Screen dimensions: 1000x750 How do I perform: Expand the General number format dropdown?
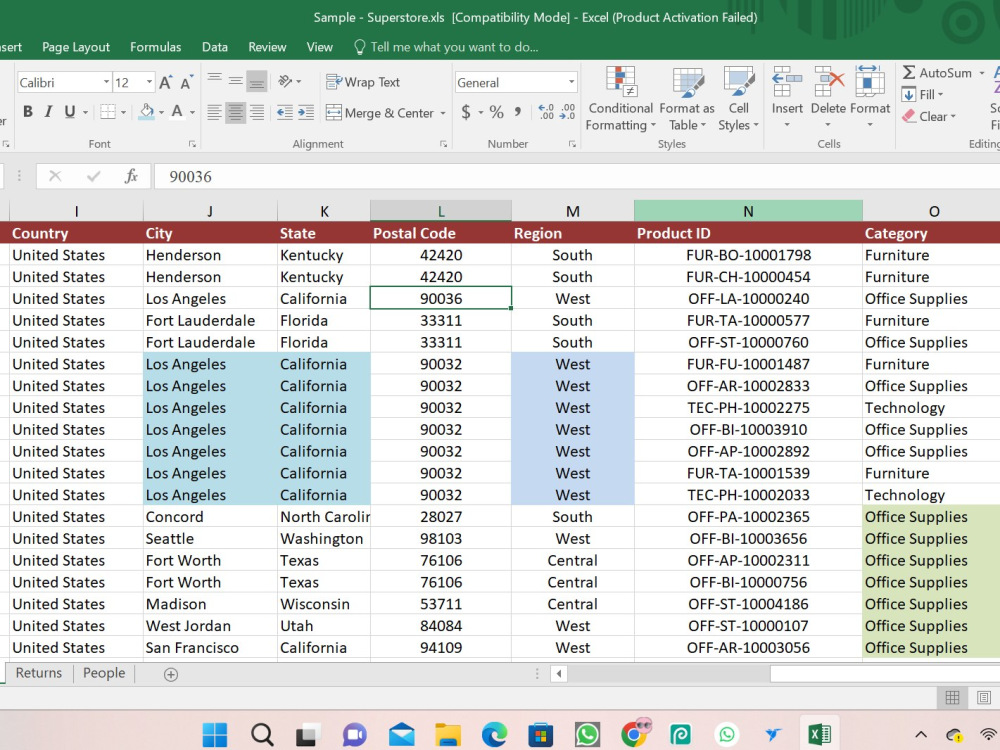(x=571, y=82)
